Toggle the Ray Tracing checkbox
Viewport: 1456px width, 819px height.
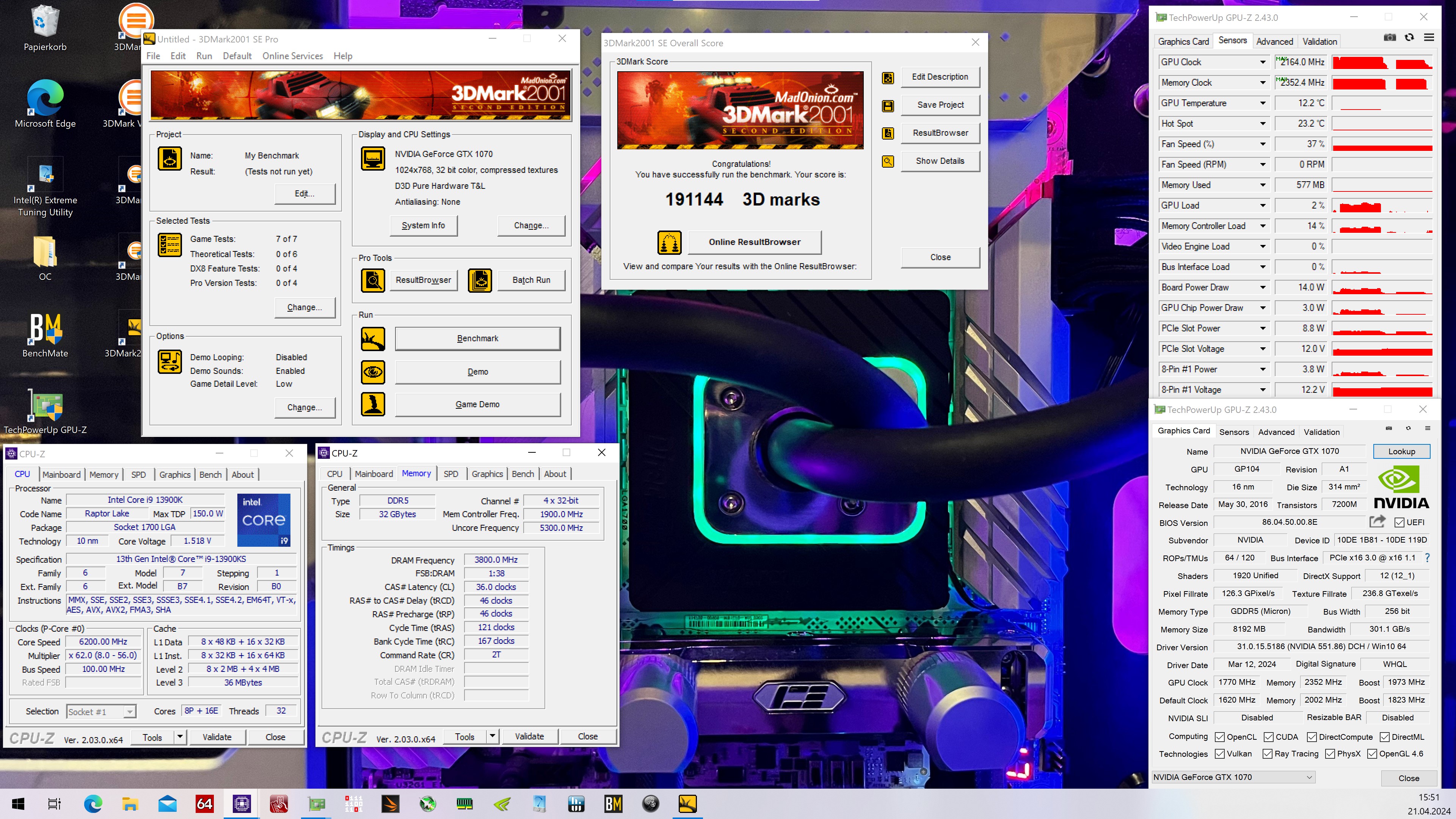(x=1267, y=754)
